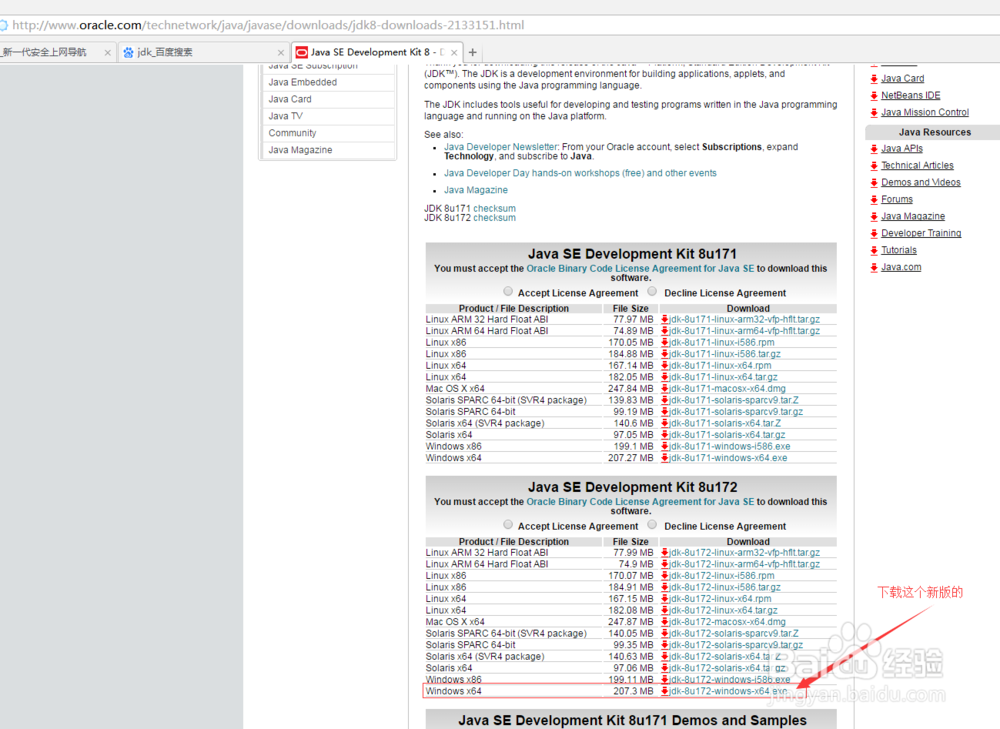Screen dimensions: 1000x729
Task: Click red arrow icon beside Demos and Videos
Action: click(x=874, y=182)
